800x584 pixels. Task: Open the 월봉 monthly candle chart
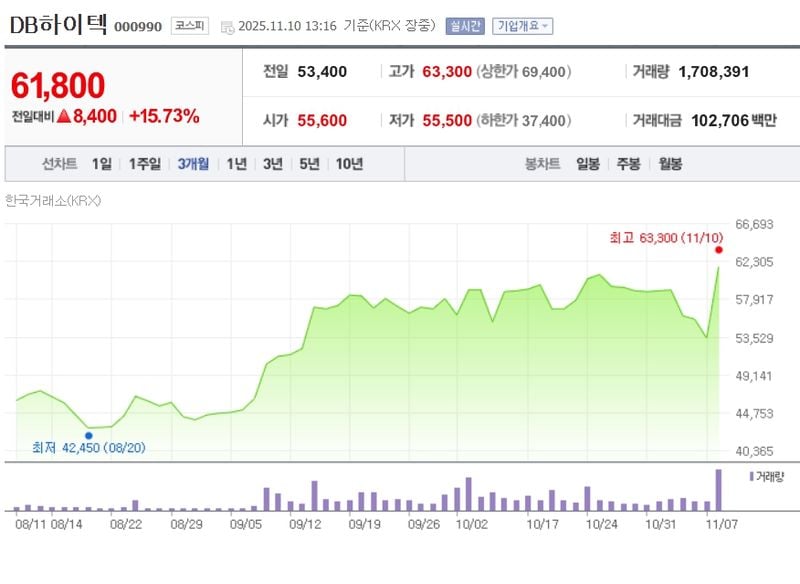[670, 164]
